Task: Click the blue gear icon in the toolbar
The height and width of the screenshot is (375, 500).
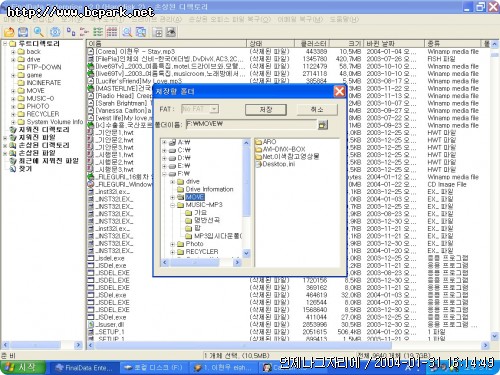Action: coord(55,32)
